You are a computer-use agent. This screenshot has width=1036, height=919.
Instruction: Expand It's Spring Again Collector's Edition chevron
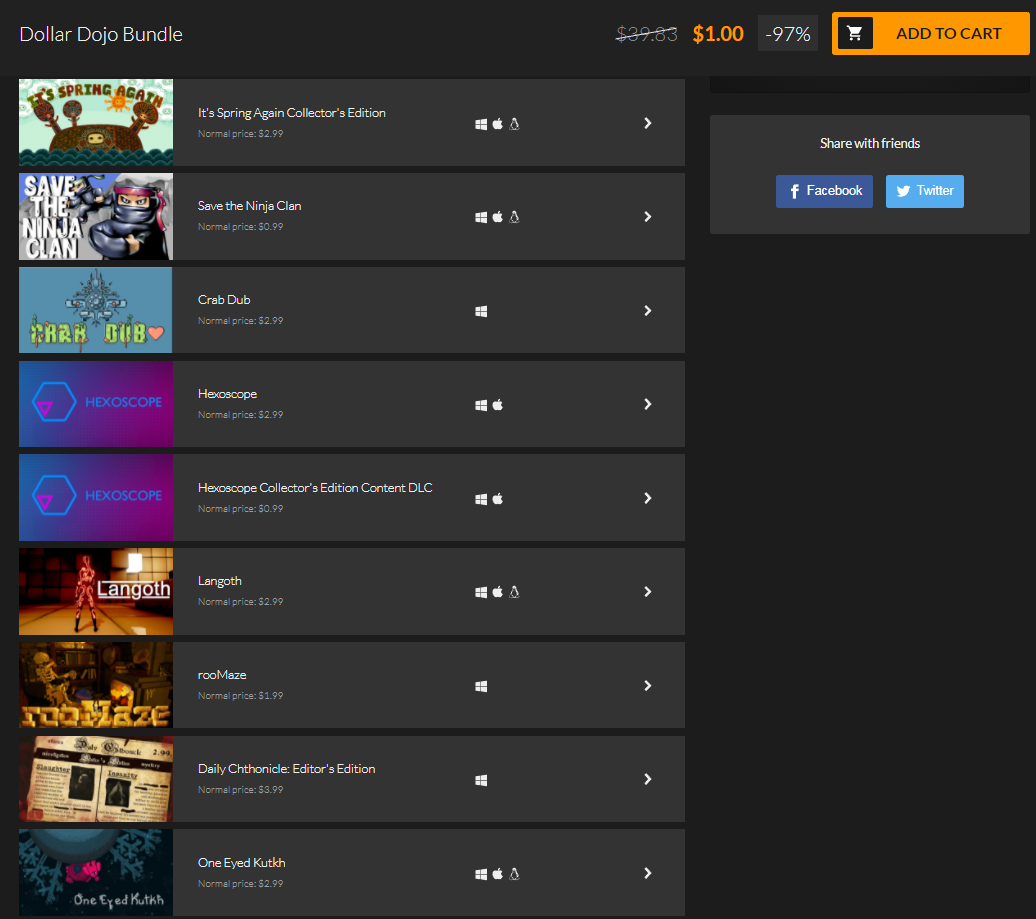pos(648,123)
